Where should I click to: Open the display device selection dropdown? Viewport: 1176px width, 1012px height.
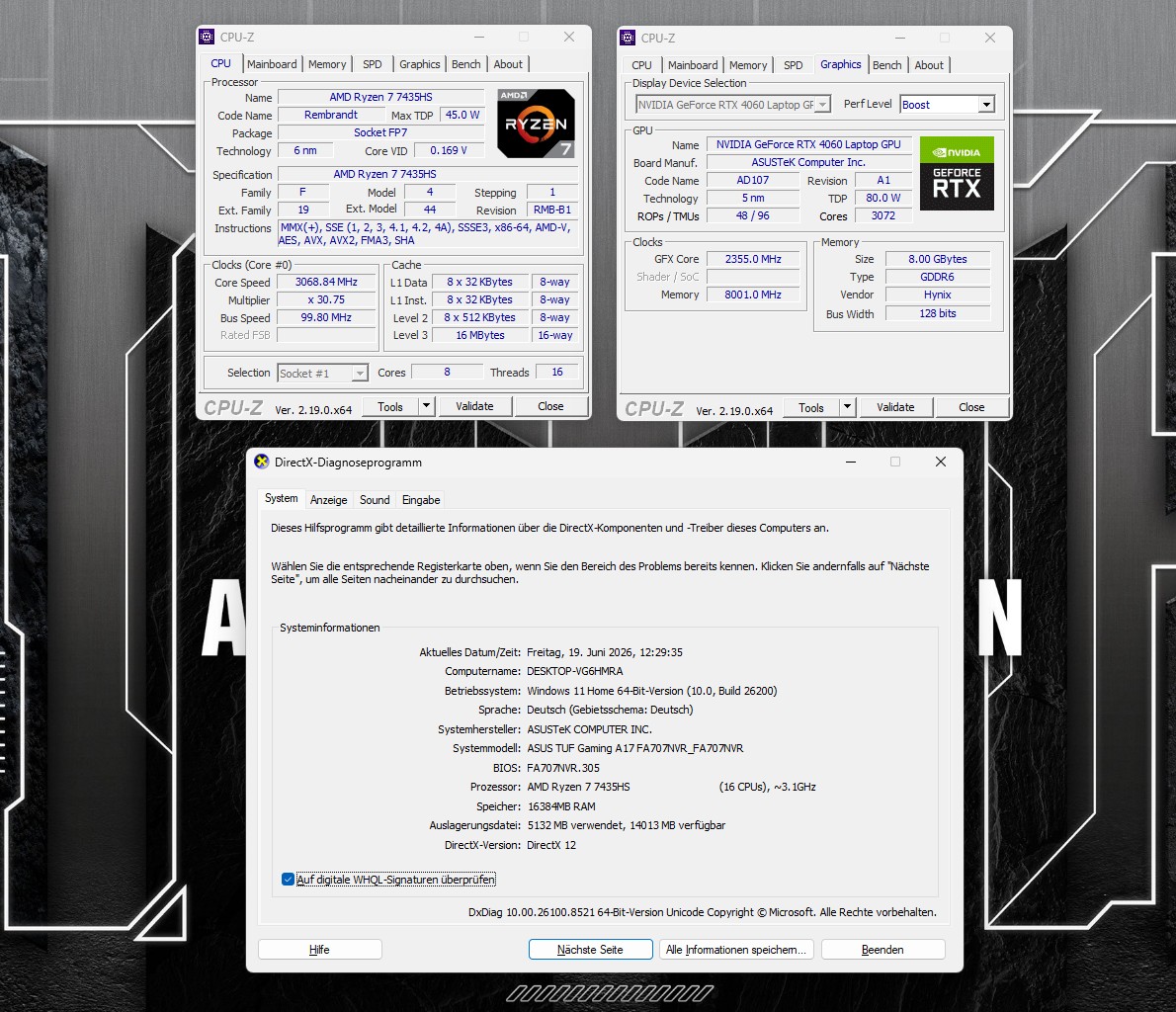(732, 105)
